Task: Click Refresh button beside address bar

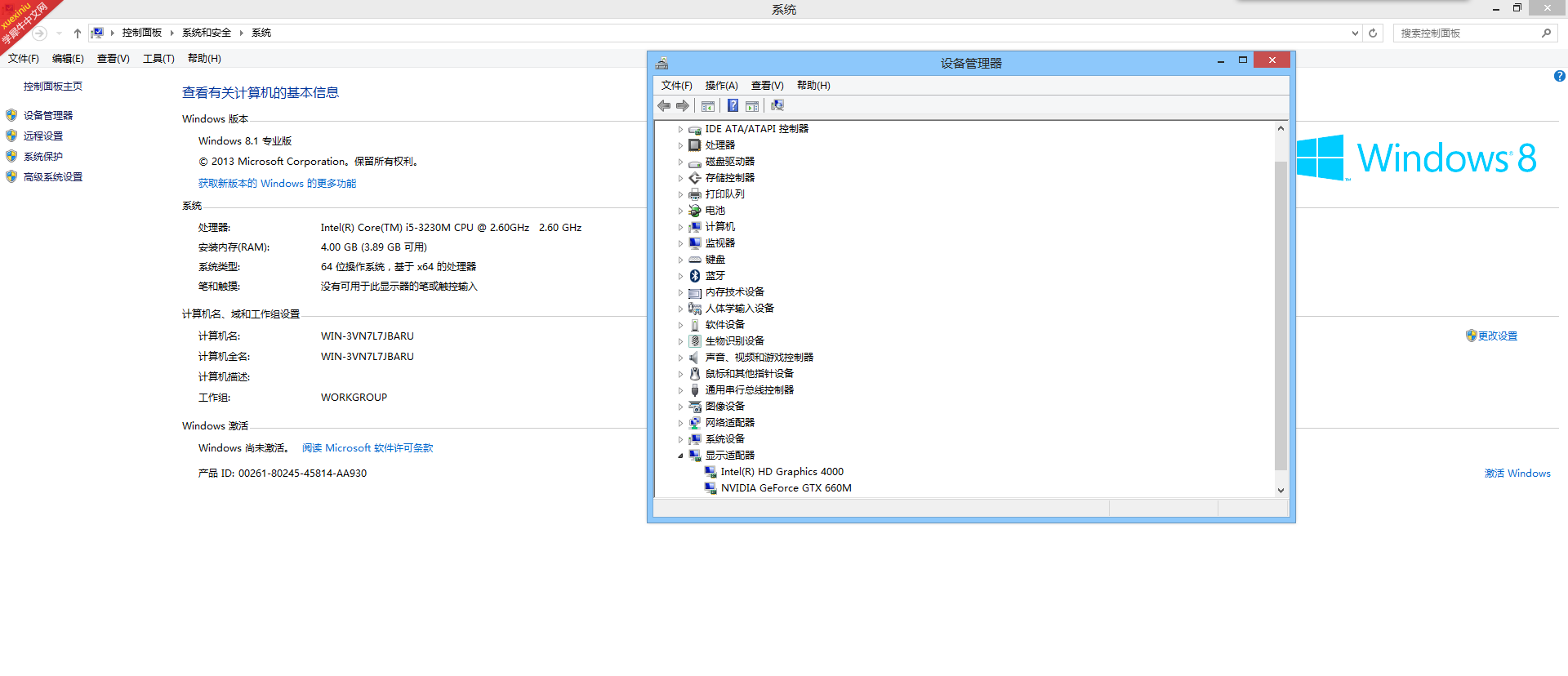Action: 1373,33
